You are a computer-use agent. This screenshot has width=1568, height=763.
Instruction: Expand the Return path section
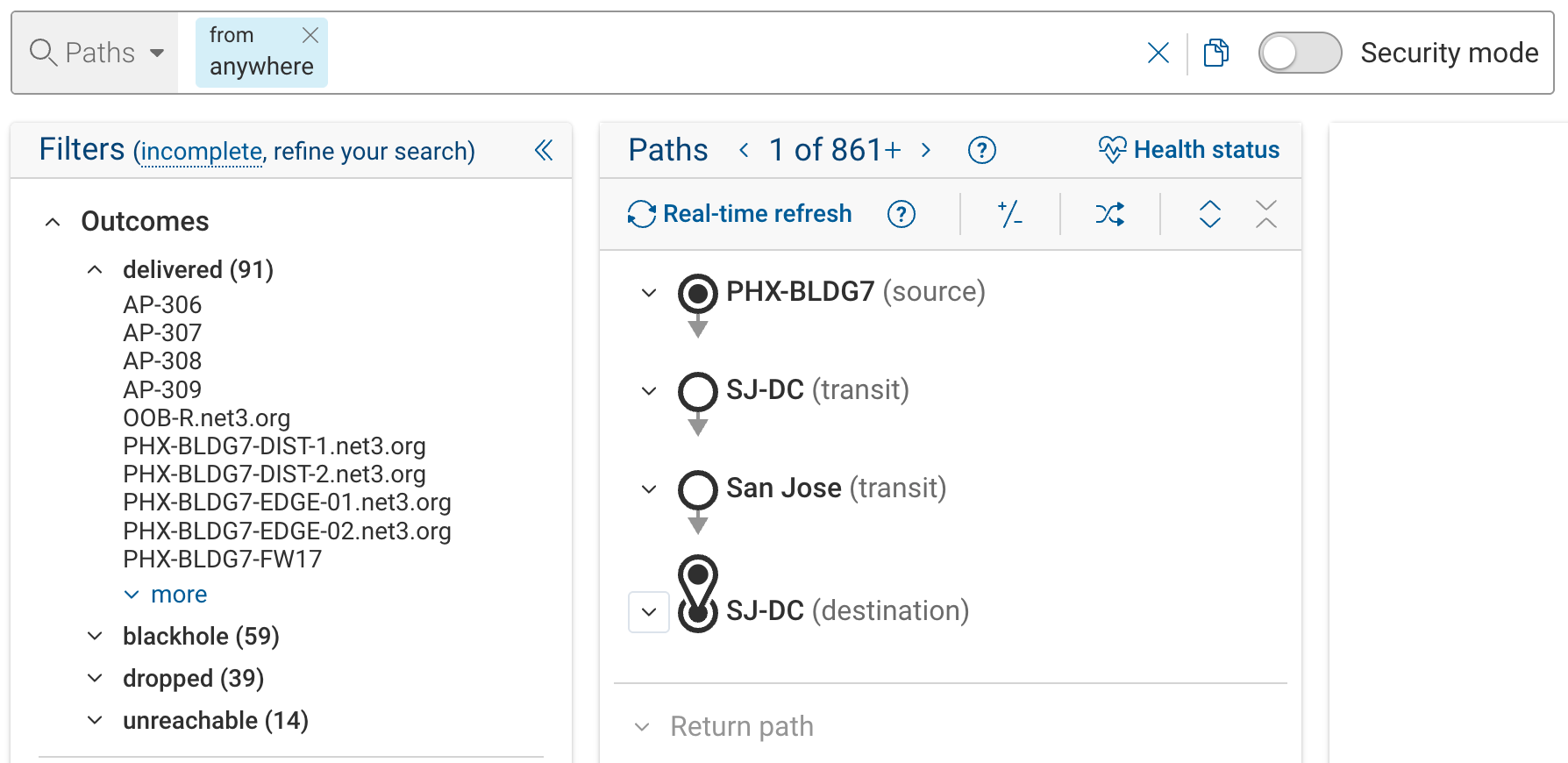click(x=642, y=727)
